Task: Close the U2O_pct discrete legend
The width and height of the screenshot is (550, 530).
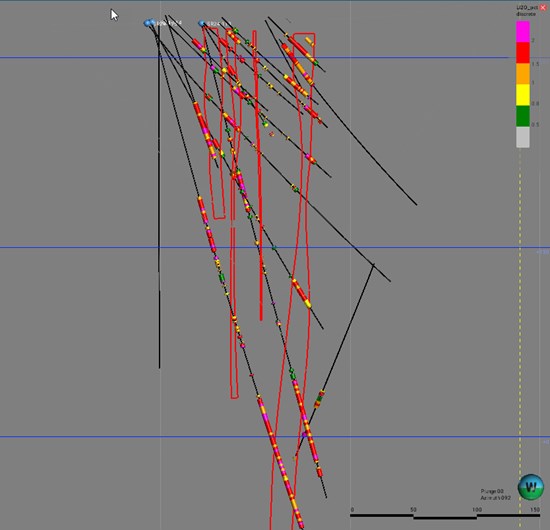Action: click(543, 8)
